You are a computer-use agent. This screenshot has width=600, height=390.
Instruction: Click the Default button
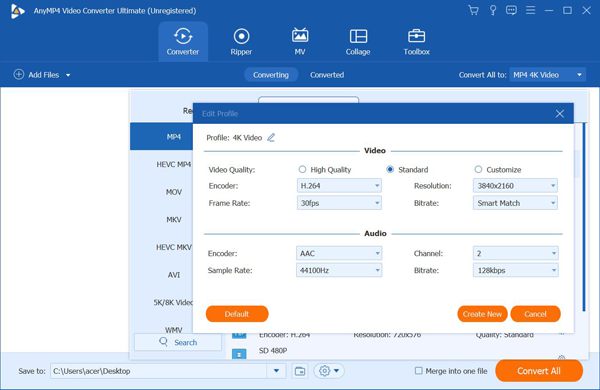click(237, 314)
